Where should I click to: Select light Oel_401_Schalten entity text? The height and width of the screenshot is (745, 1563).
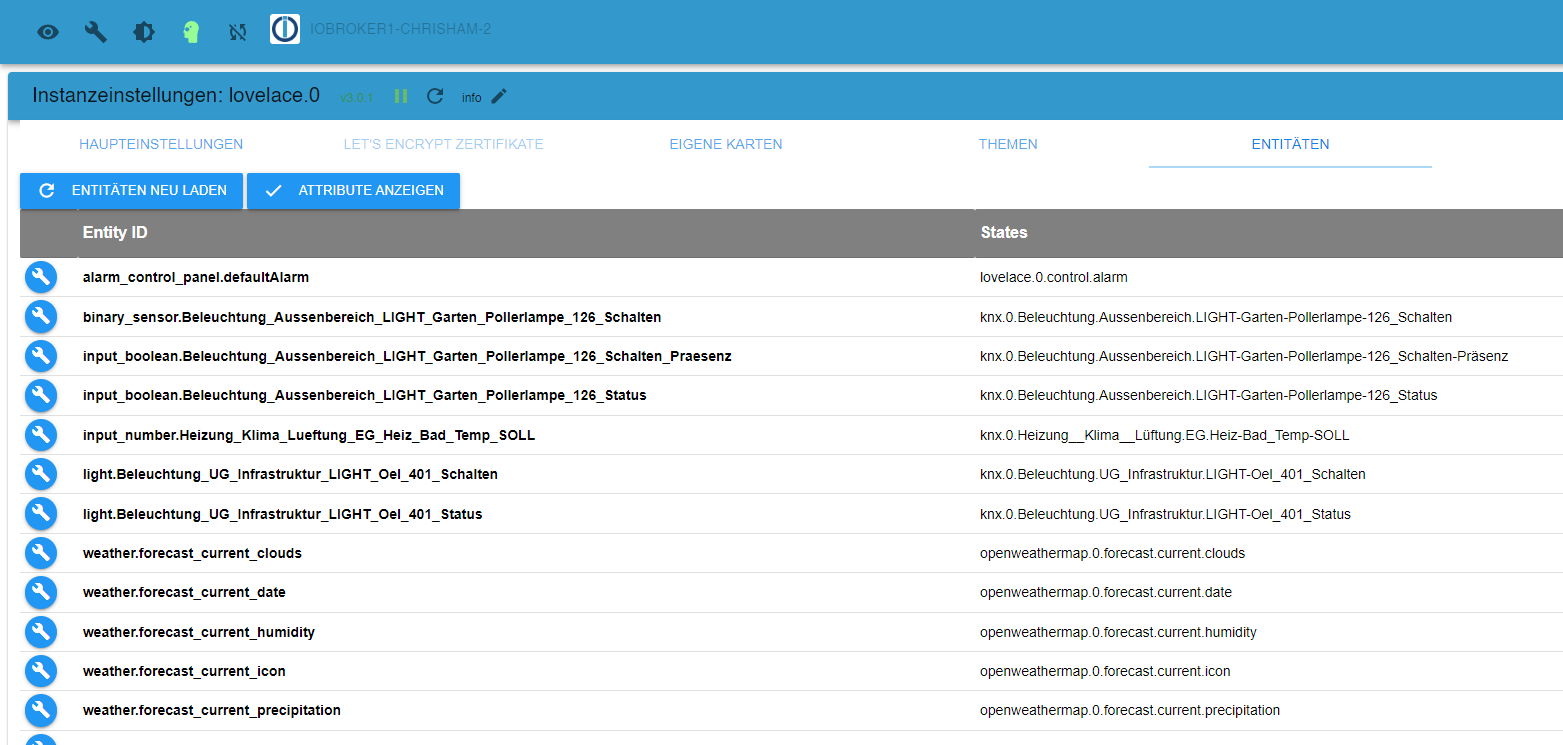click(290, 474)
